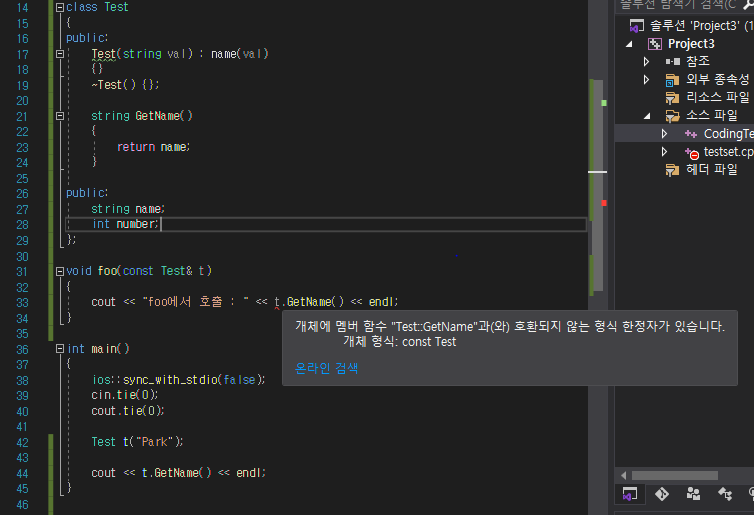Click the white caret position line on scrollbar

click(598, 172)
